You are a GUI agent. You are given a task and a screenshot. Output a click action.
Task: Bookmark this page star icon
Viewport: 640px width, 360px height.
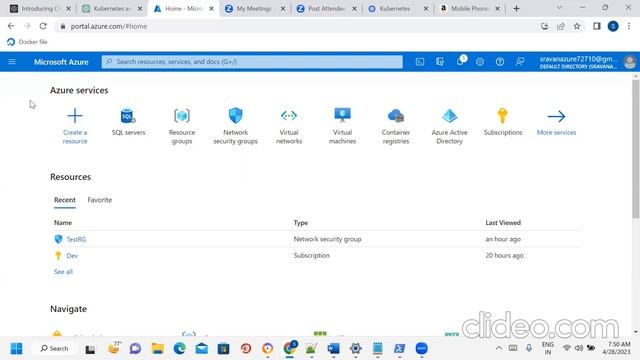click(x=577, y=26)
